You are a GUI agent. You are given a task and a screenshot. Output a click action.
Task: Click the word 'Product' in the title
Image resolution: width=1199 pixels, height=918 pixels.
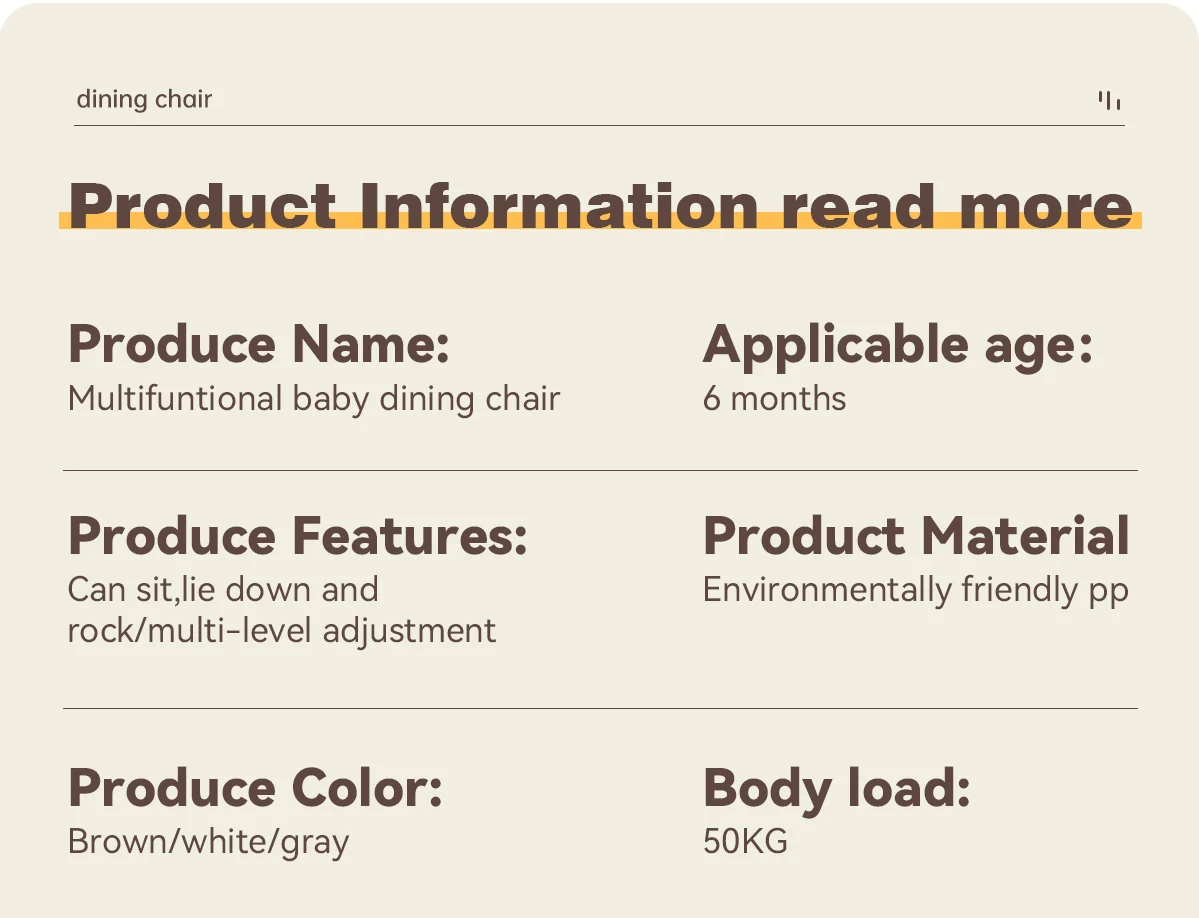click(x=203, y=206)
